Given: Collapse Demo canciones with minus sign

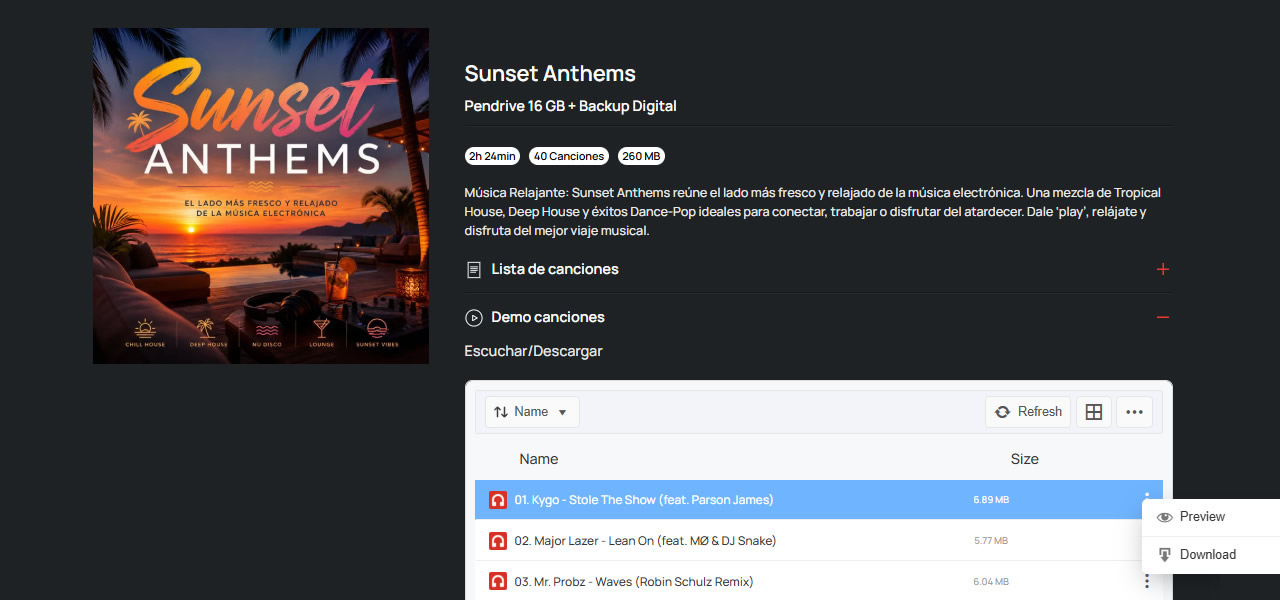Looking at the screenshot, I should click(x=1162, y=317).
